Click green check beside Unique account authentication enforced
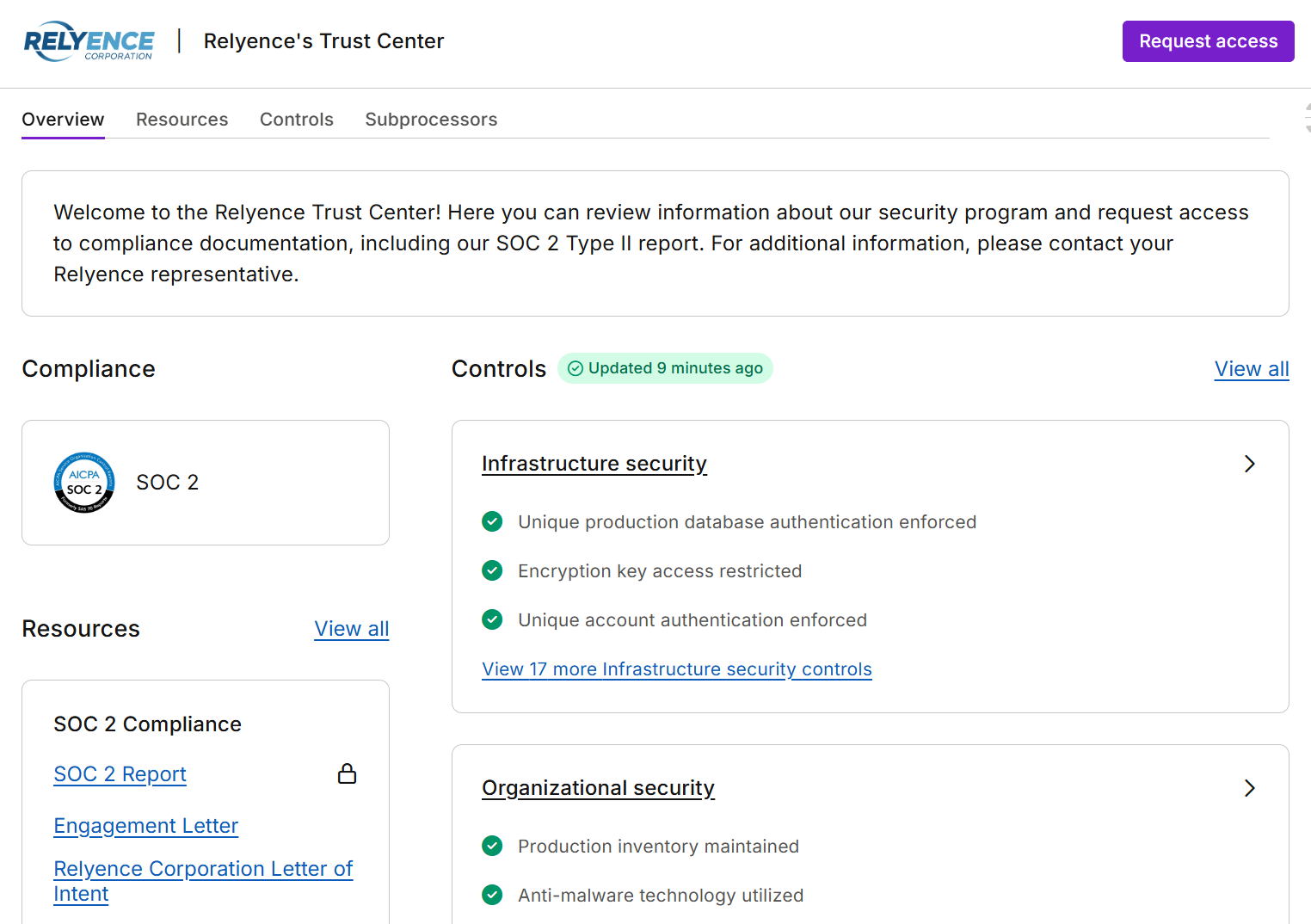The image size is (1311, 924). tap(492, 619)
